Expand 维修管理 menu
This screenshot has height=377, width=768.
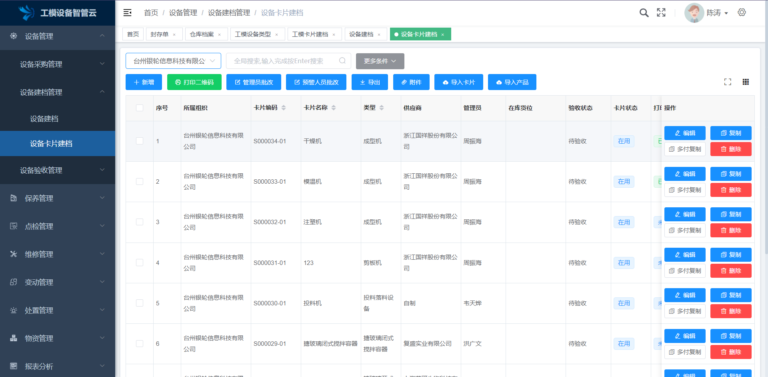click(x=57, y=254)
